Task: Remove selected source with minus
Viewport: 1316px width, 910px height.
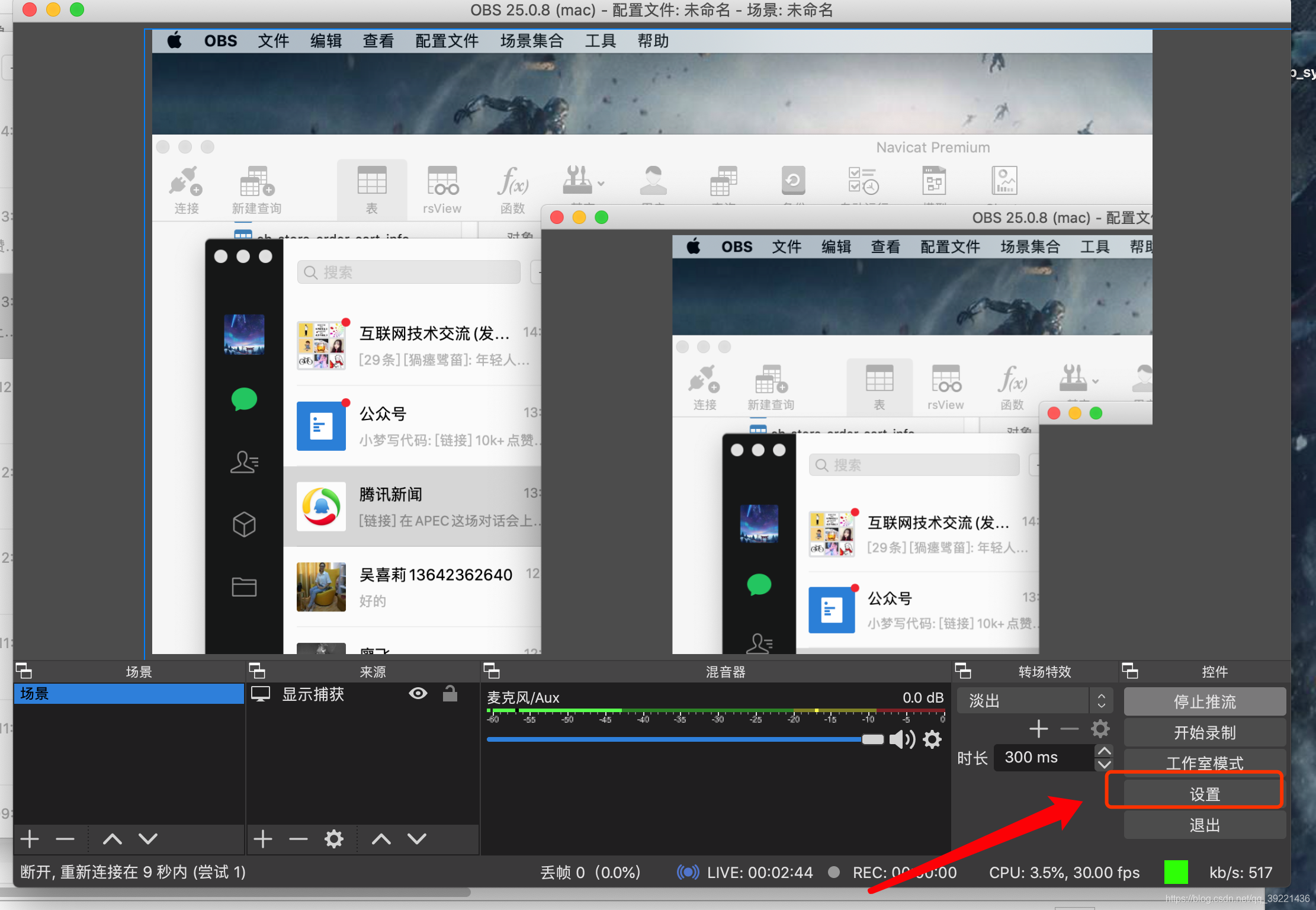Action: [x=298, y=838]
